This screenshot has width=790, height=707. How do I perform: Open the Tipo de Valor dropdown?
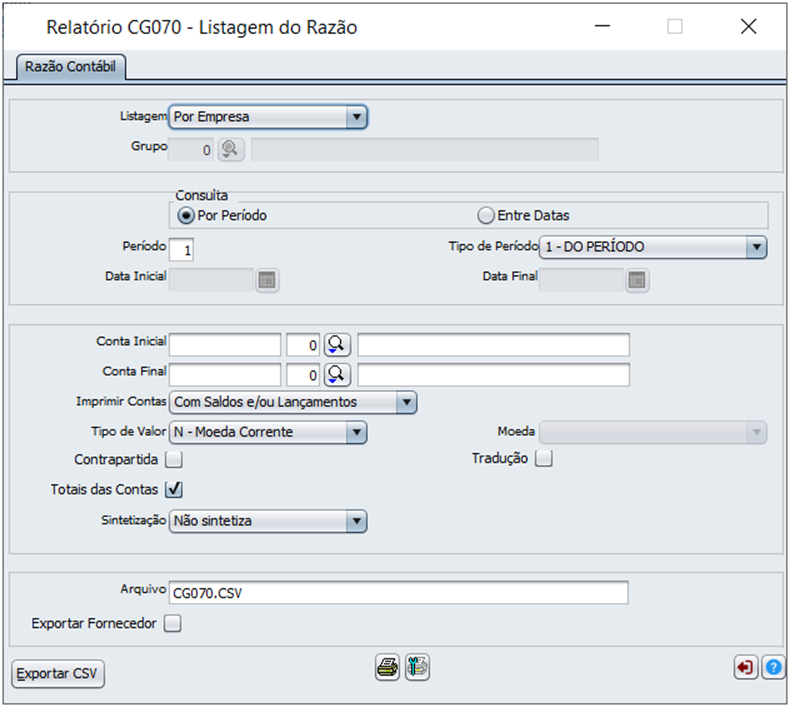click(x=268, y=432)
